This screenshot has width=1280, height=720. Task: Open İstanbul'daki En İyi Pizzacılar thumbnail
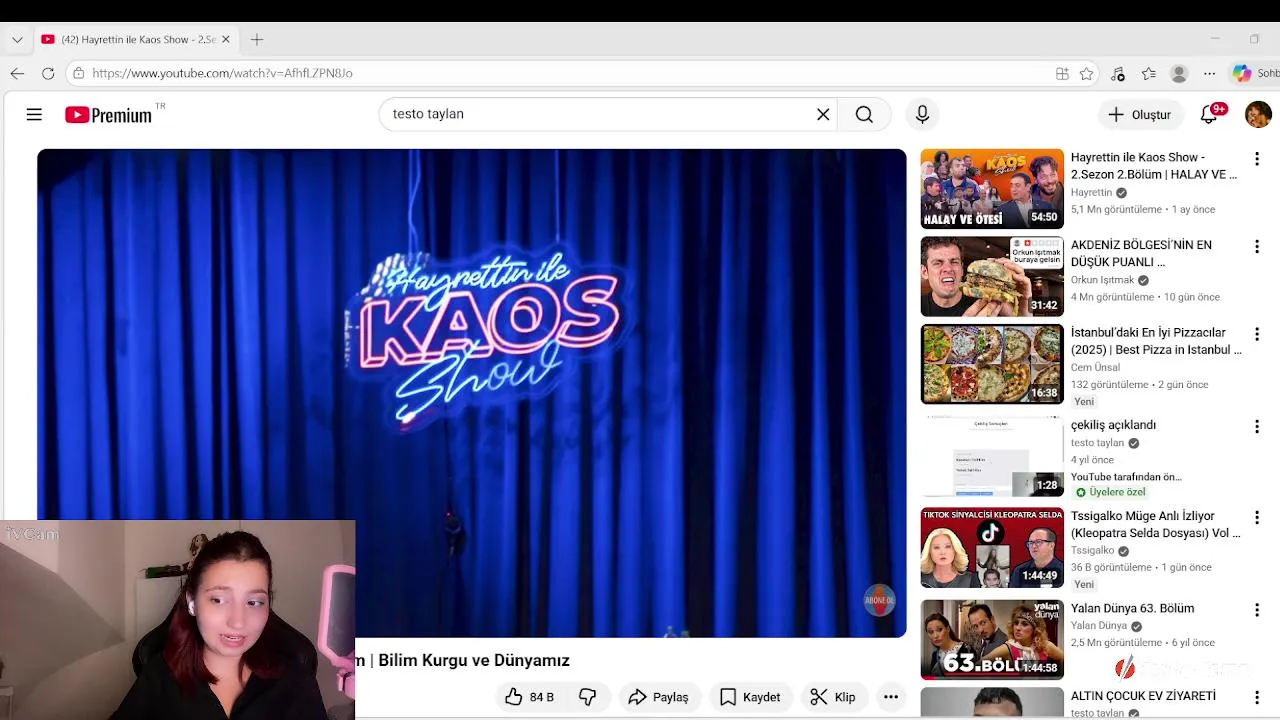click(992, 364)
